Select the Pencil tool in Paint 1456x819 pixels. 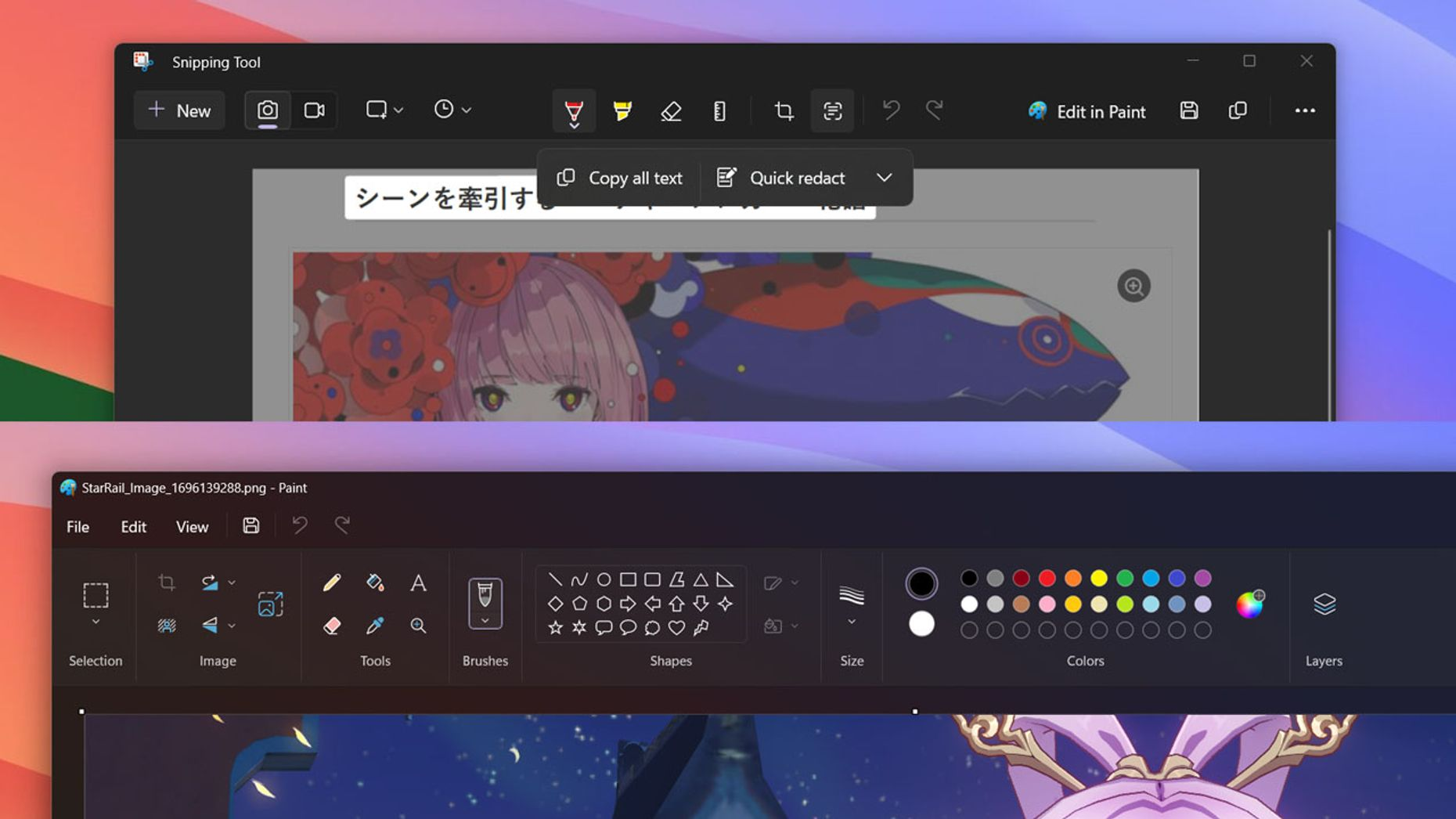[x=332, y=583]
